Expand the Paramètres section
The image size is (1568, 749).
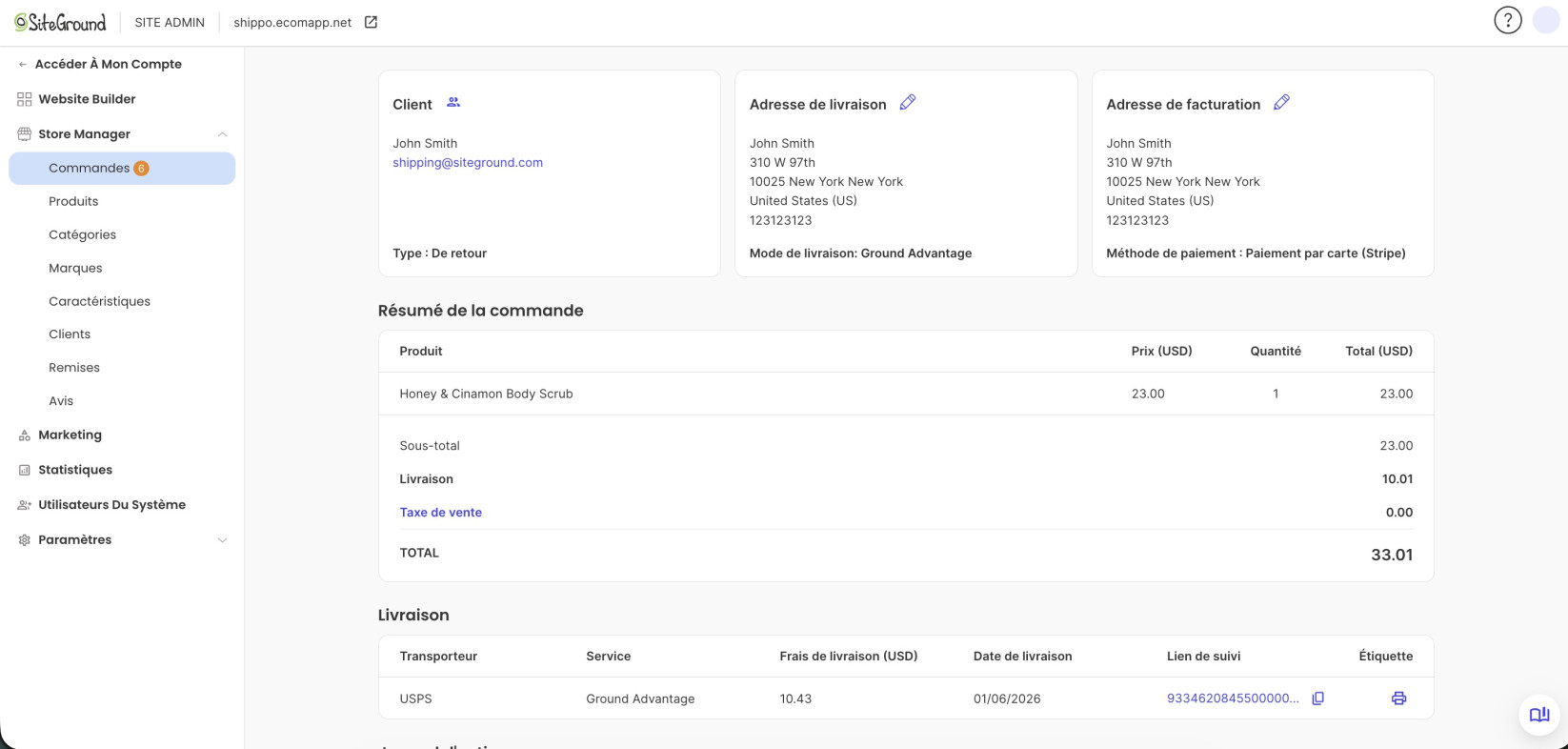pos(222,540)
